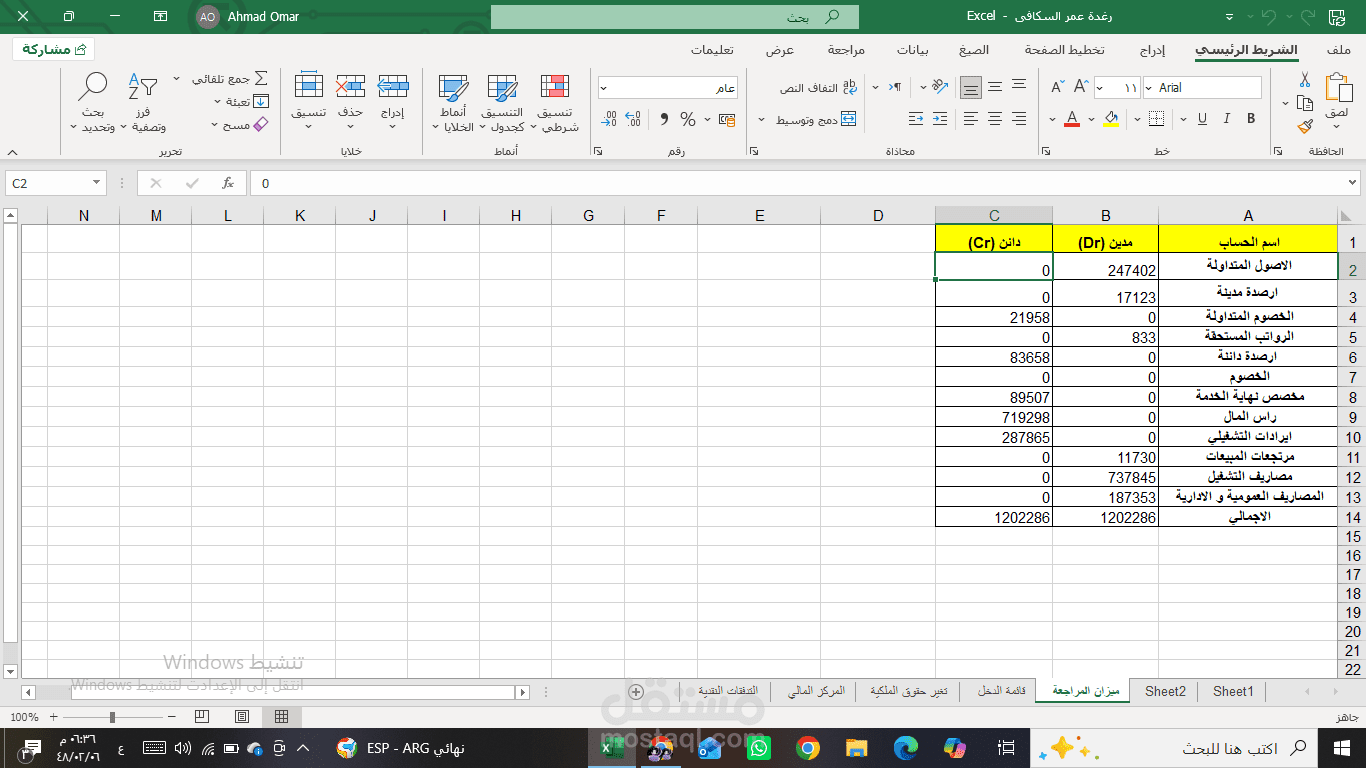Toggle middle vertical alignment
Image resolution: width=1366 pixels, height=768 pixels.
pyautogui.click(x=995, y=87)
